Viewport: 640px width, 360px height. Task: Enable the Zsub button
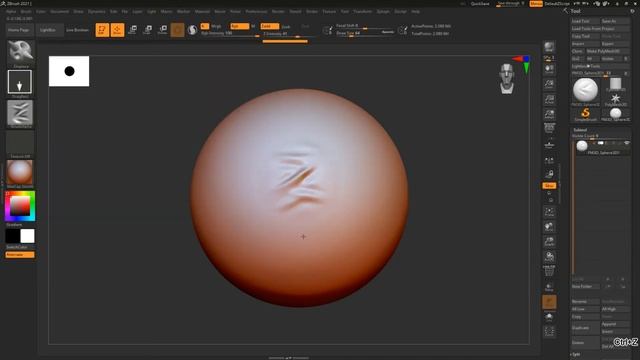(x=286, y=27)
